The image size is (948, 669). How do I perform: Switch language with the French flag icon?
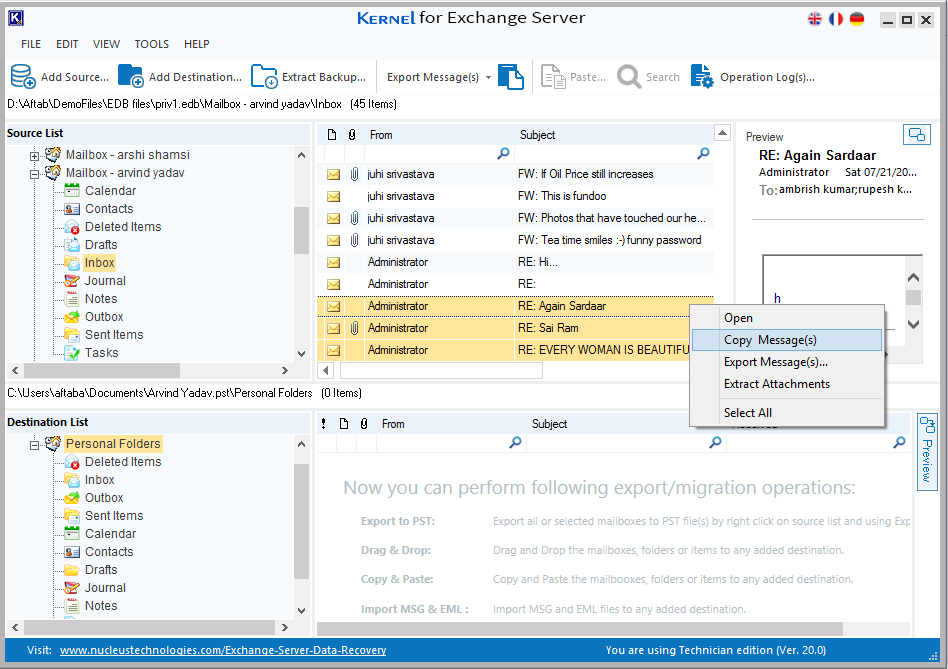[836, 19]
